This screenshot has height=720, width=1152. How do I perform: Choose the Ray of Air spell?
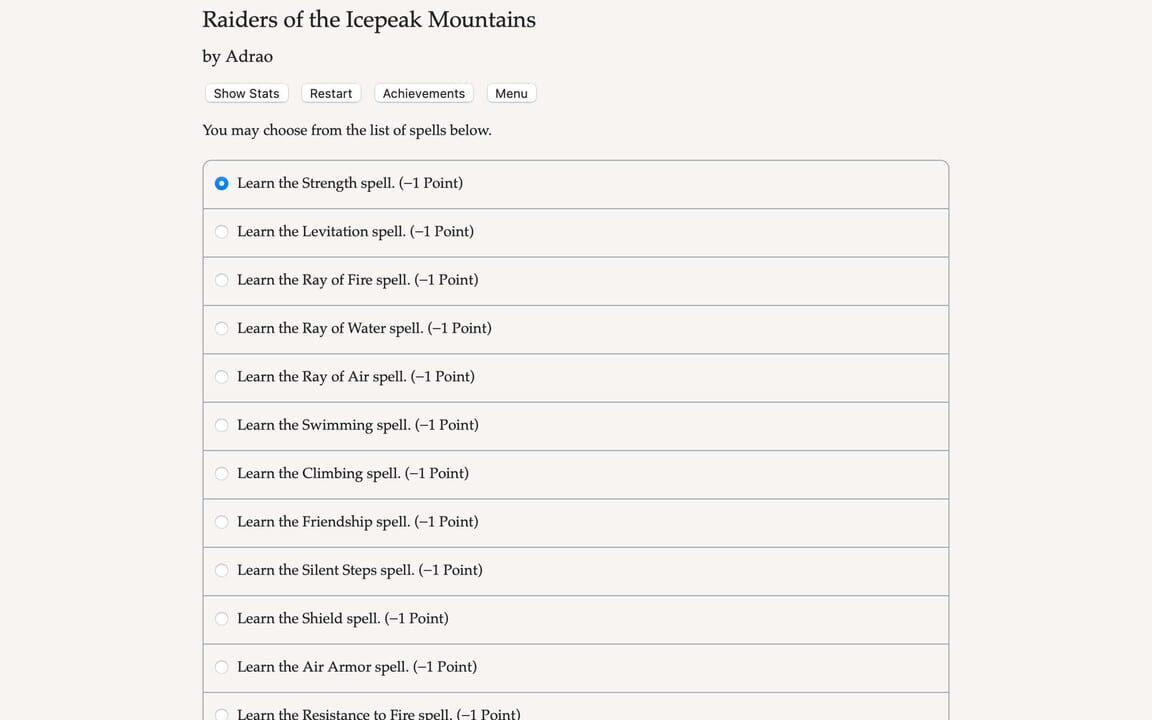pos(221,377)
